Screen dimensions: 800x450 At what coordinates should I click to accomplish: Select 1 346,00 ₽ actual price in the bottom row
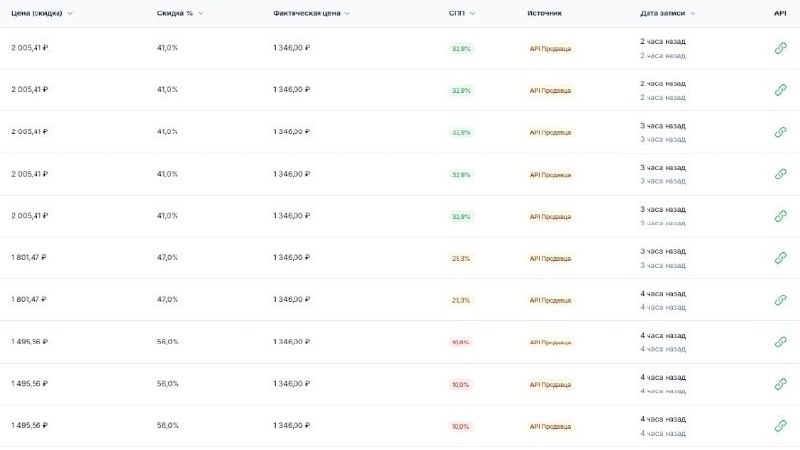point(291,425)
